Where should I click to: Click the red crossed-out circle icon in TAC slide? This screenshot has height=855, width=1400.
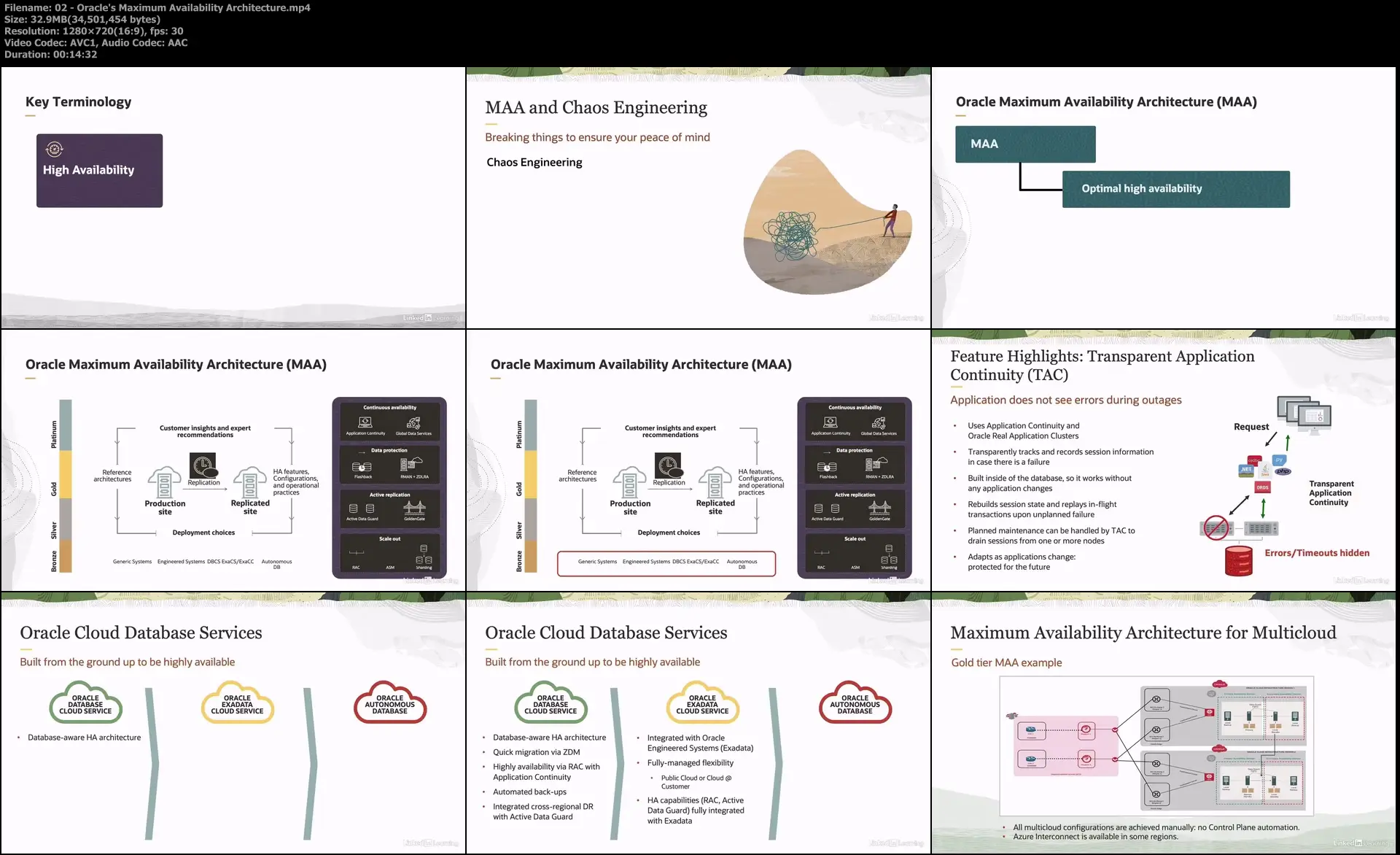(1216, 527)
